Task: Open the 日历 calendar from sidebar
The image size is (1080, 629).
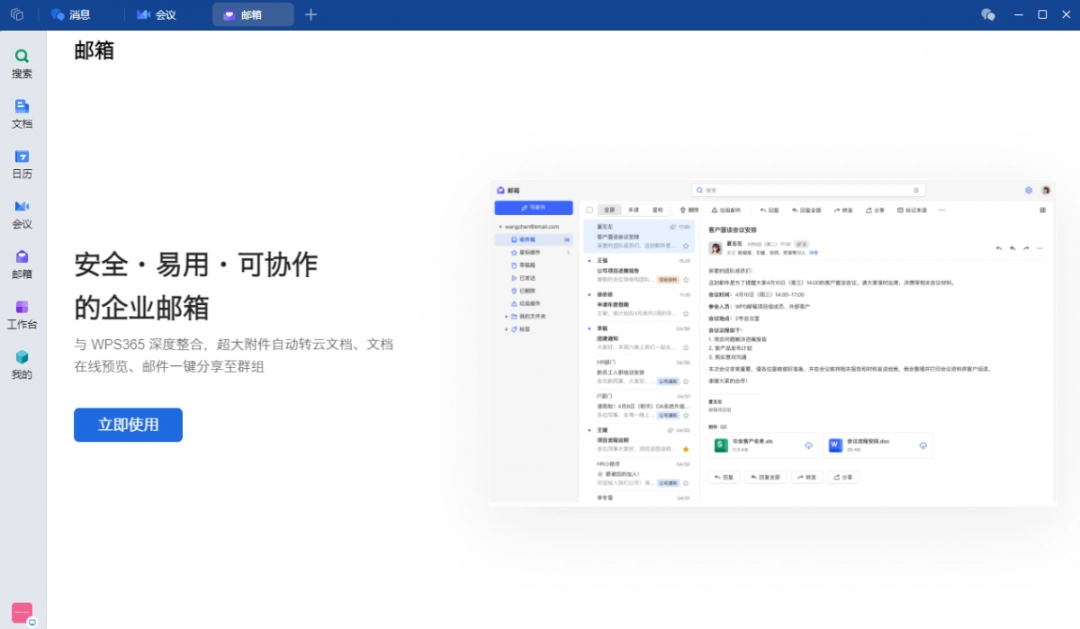Action: pyautogui.click(x=22, y=162)
